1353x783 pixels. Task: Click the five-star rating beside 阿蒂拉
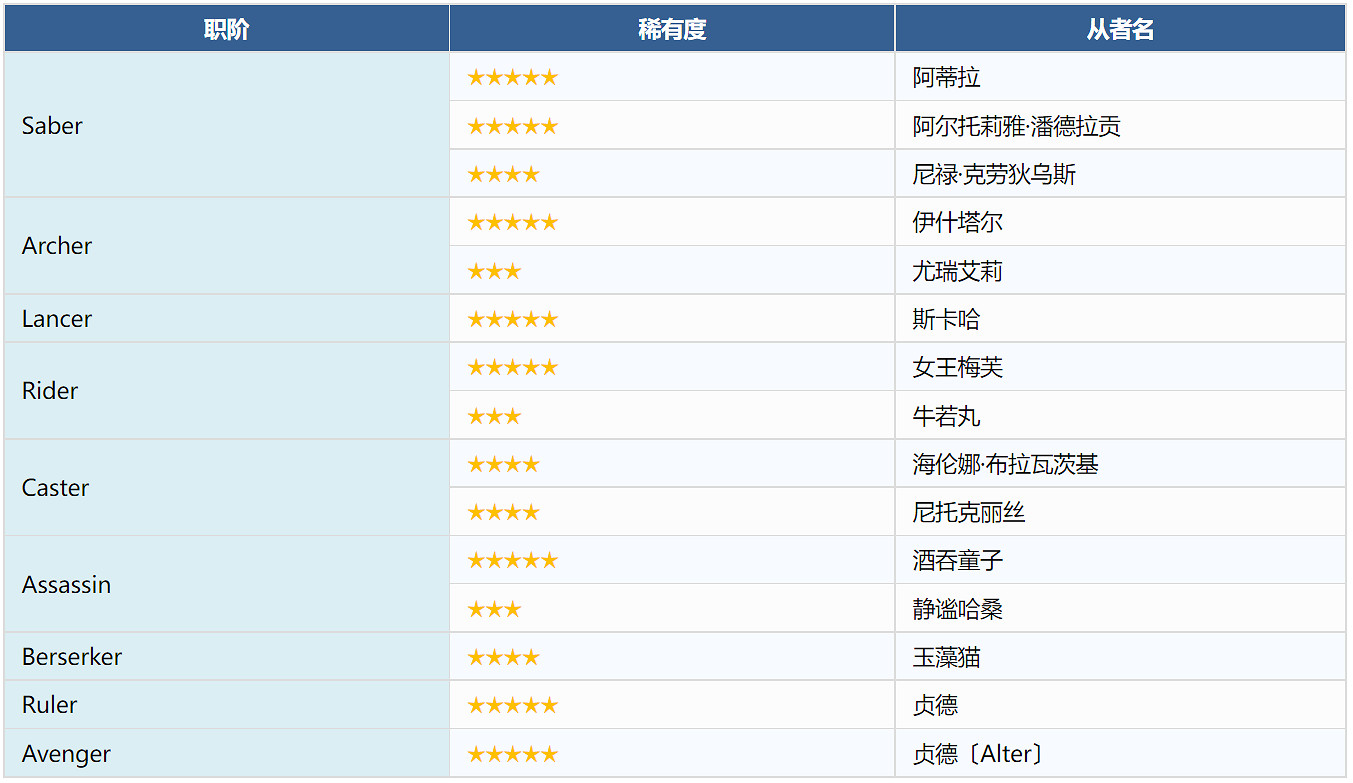click(512, 78)
